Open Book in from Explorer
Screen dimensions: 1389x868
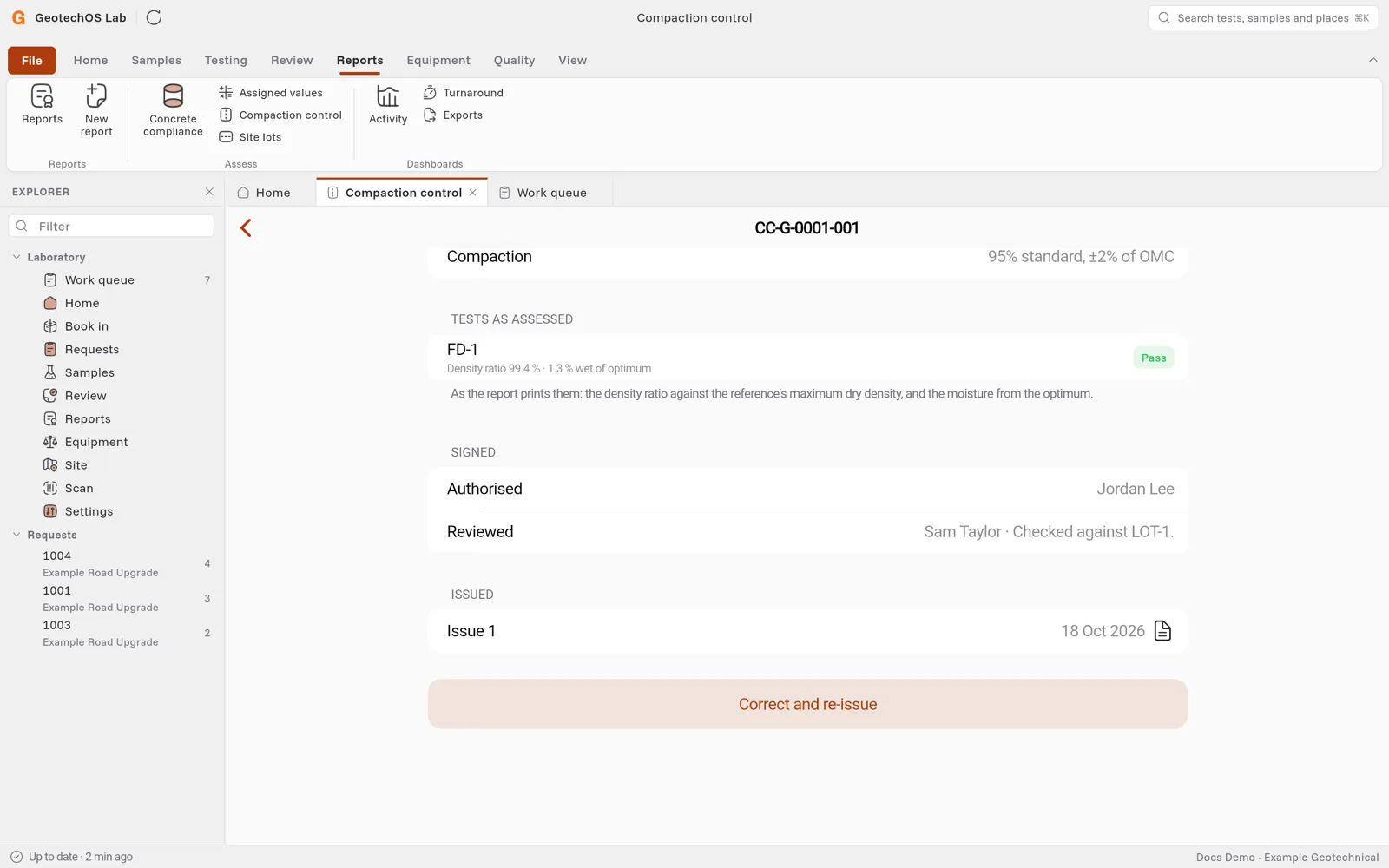pos(113,326)
